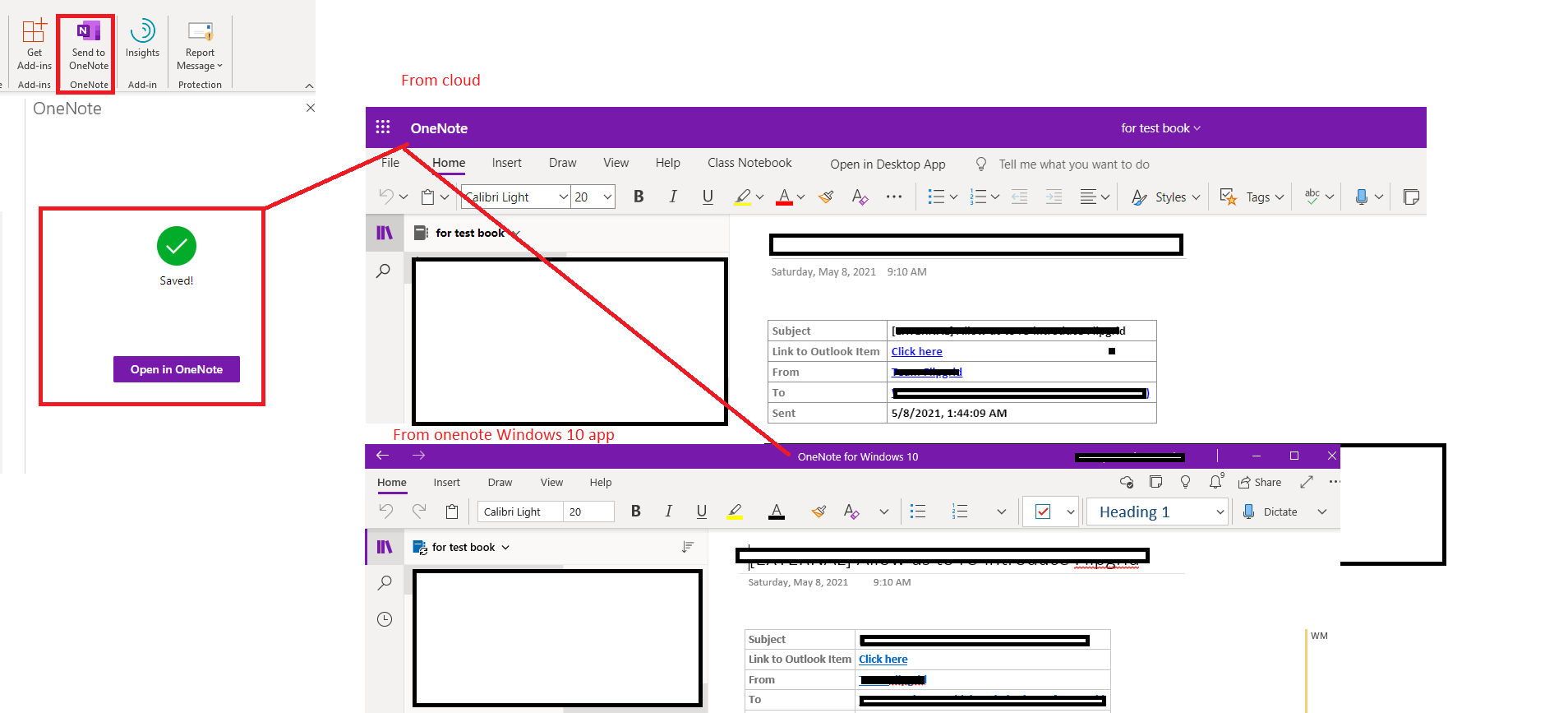Click the Open in OneNote button
The width and height of the screenshot is (1568, 713).
177,369
